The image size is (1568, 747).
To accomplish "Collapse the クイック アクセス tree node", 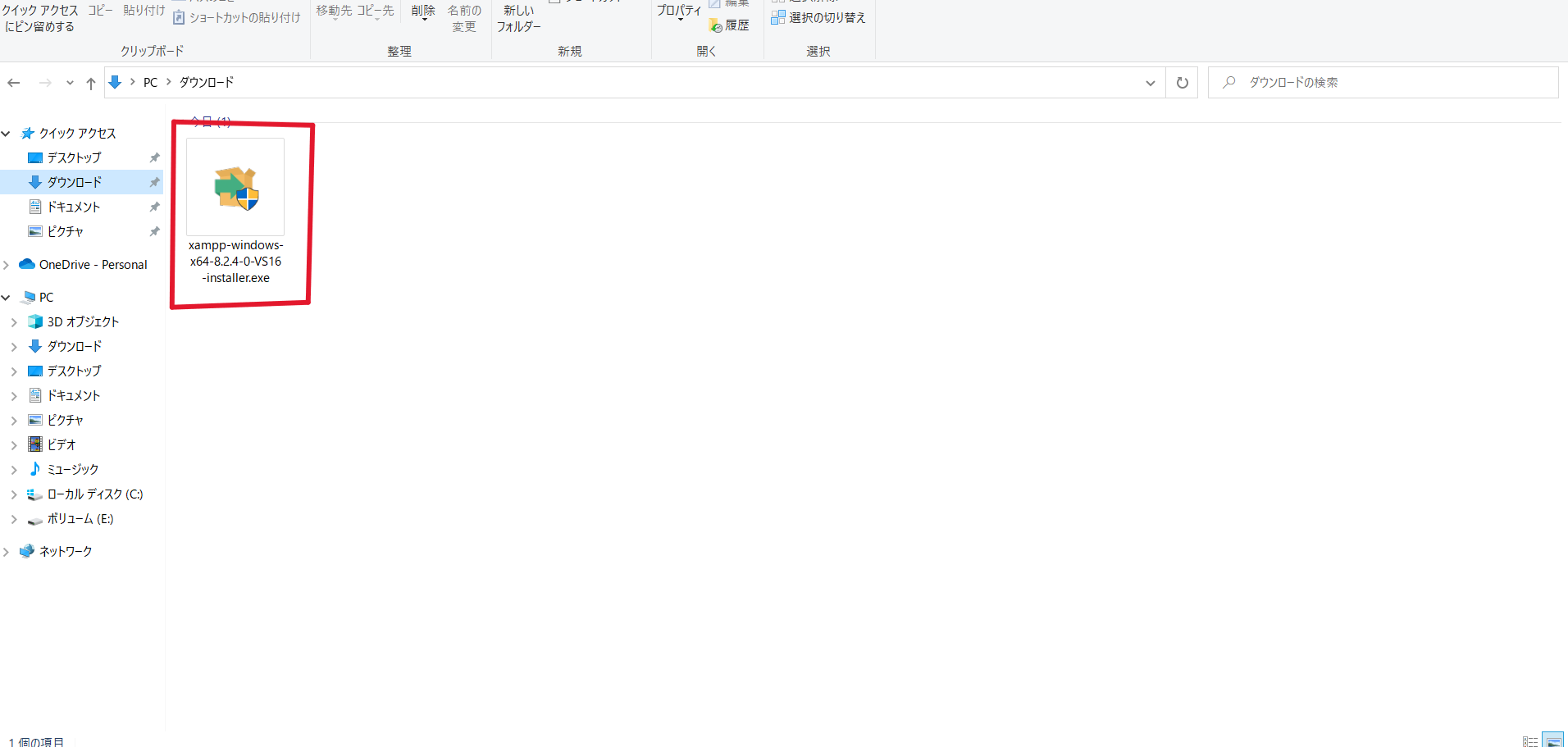I will (7, 134).
